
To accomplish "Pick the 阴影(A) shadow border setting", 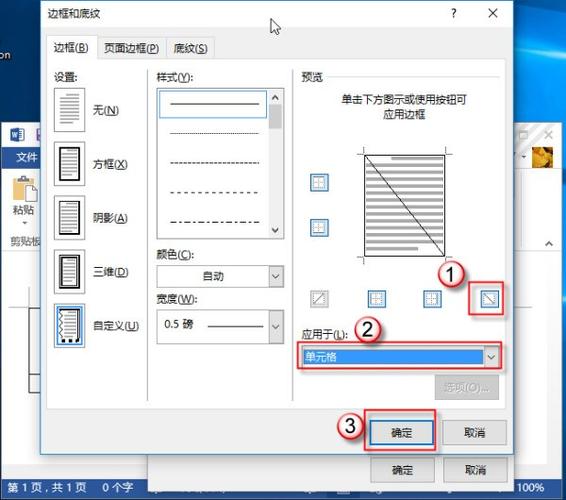I will [x=69, y=218].
